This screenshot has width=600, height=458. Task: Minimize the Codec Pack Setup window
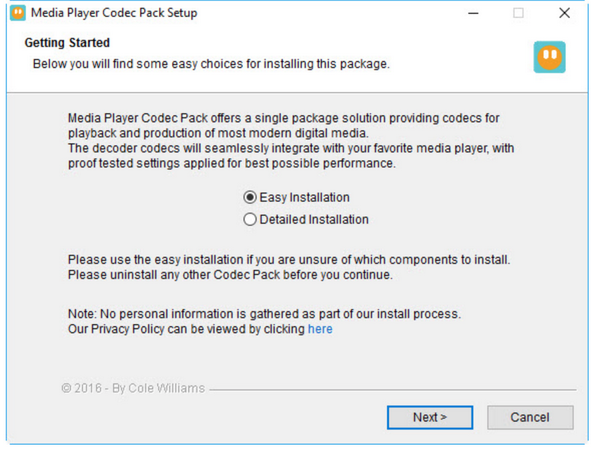pos(471,13)
